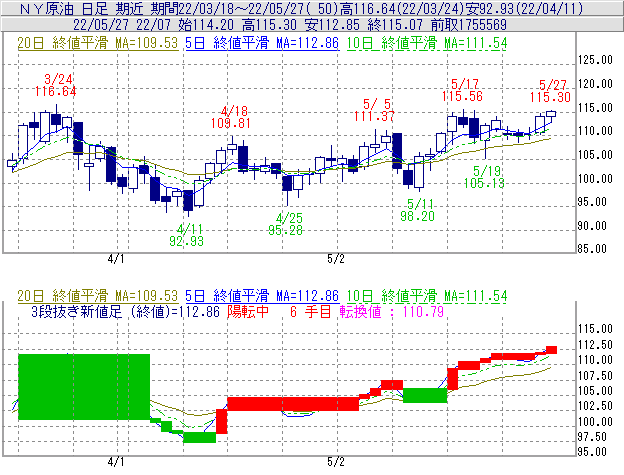Click the close price 終115.07
This screenshot has height=475, width=624.
point(395,25)
